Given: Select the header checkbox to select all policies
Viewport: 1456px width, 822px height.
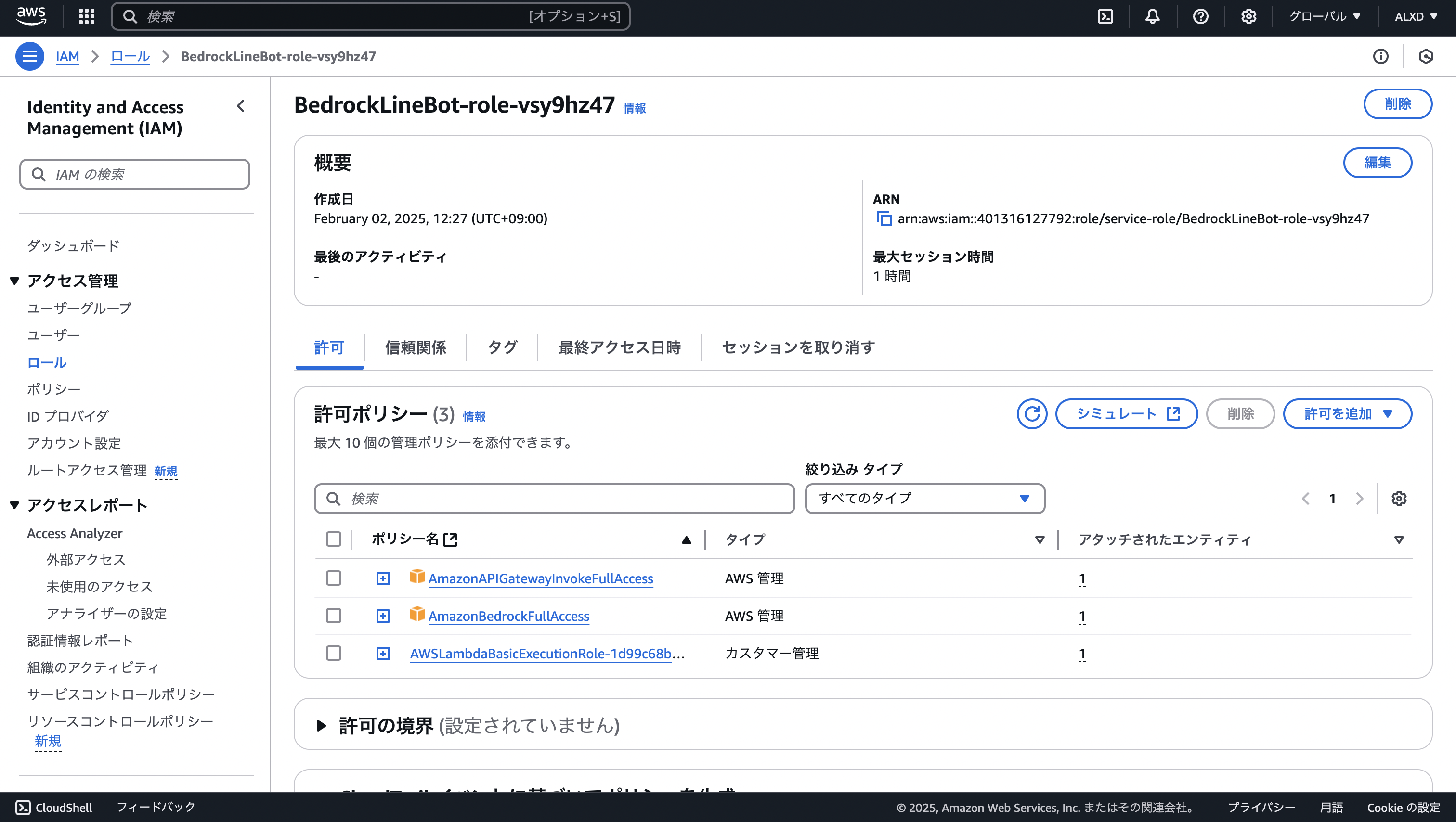Looking at the screenshot, I should pyautogui.click(x=334, y=539).
